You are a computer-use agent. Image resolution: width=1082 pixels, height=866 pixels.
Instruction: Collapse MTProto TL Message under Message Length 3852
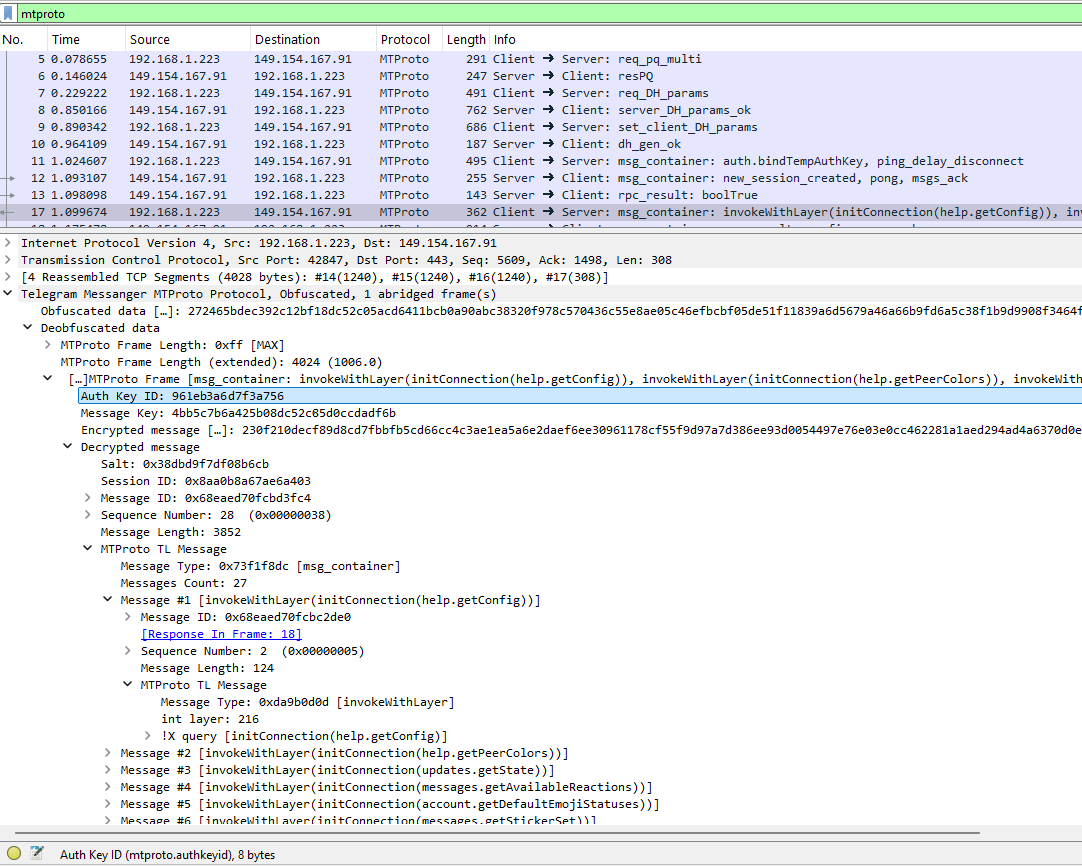click(x=88, y=549)
